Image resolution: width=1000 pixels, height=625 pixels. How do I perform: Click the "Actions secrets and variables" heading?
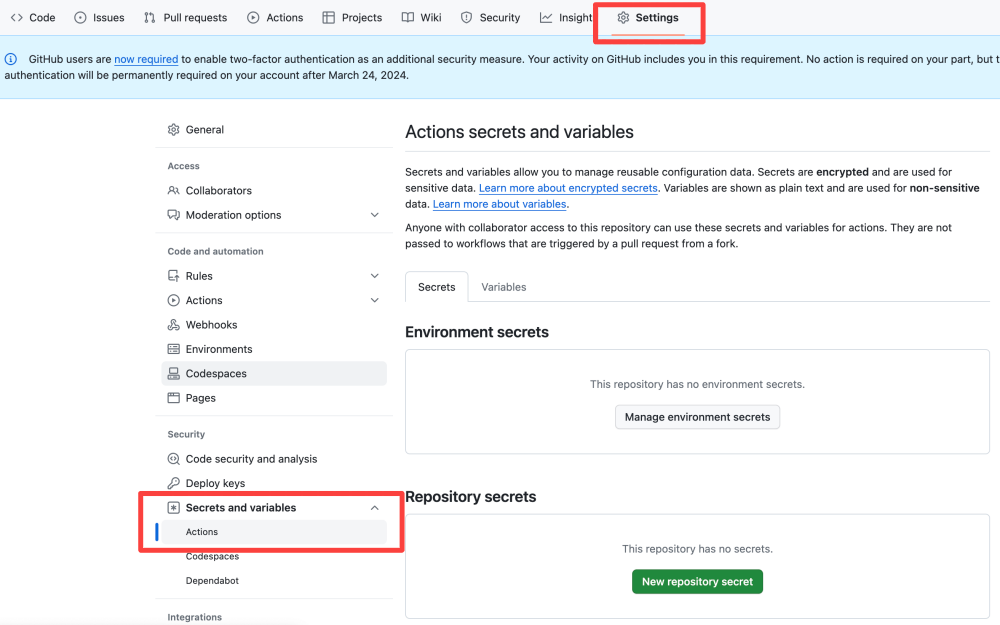coord(519,132)
